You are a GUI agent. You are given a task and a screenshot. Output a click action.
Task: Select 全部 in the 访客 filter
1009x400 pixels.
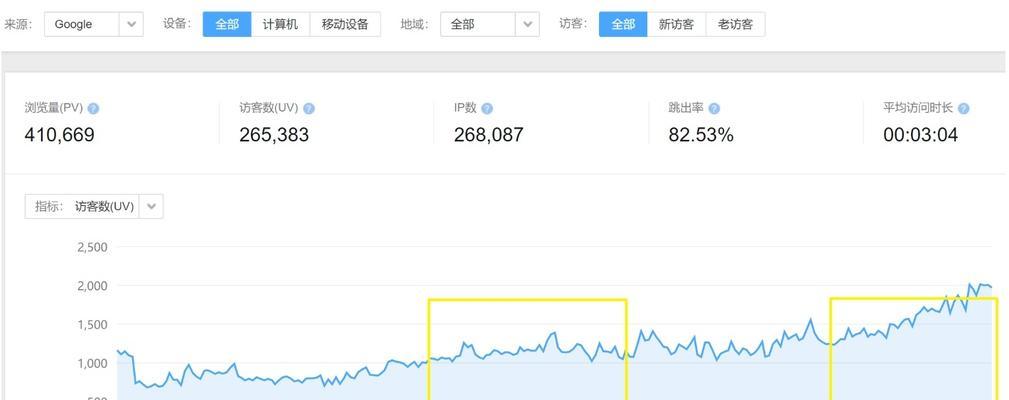click(x=623, y=24)
